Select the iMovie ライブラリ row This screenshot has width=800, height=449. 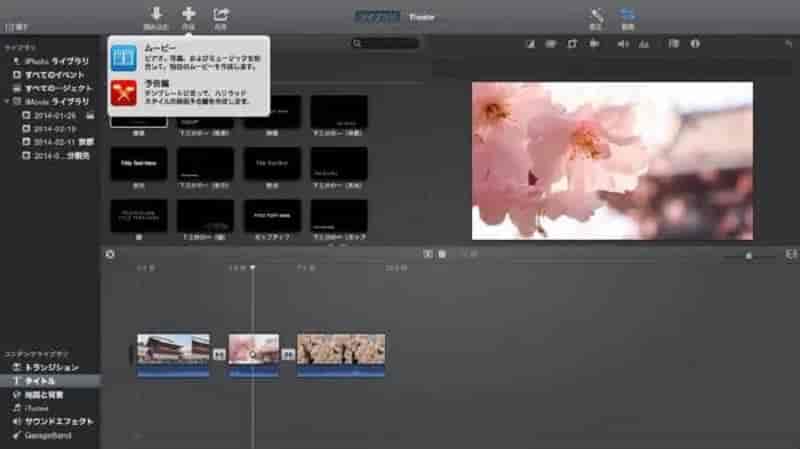(51, 102)
